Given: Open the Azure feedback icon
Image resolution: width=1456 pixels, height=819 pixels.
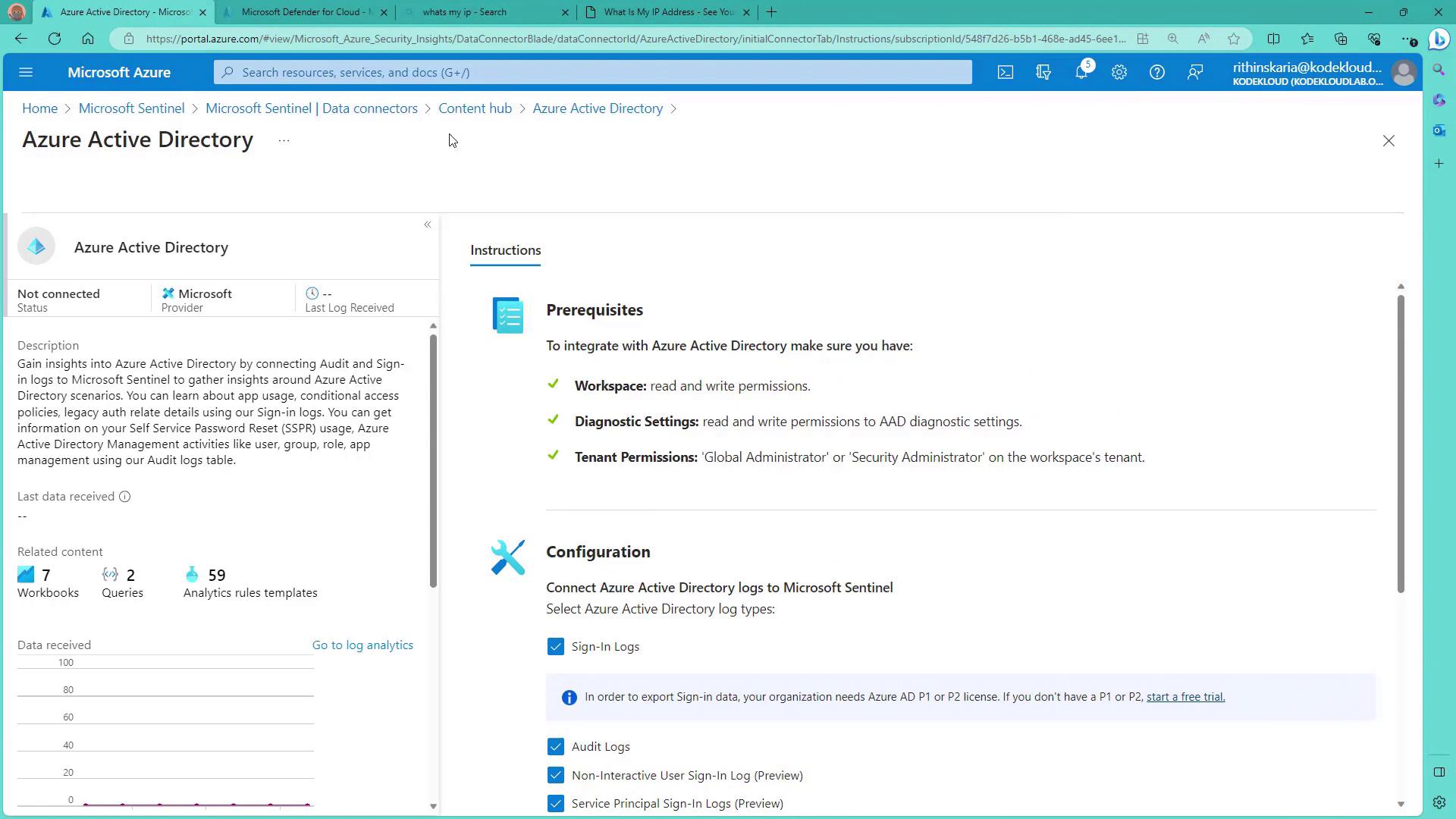Looking at the screenshot, I should pos(1195,73).
